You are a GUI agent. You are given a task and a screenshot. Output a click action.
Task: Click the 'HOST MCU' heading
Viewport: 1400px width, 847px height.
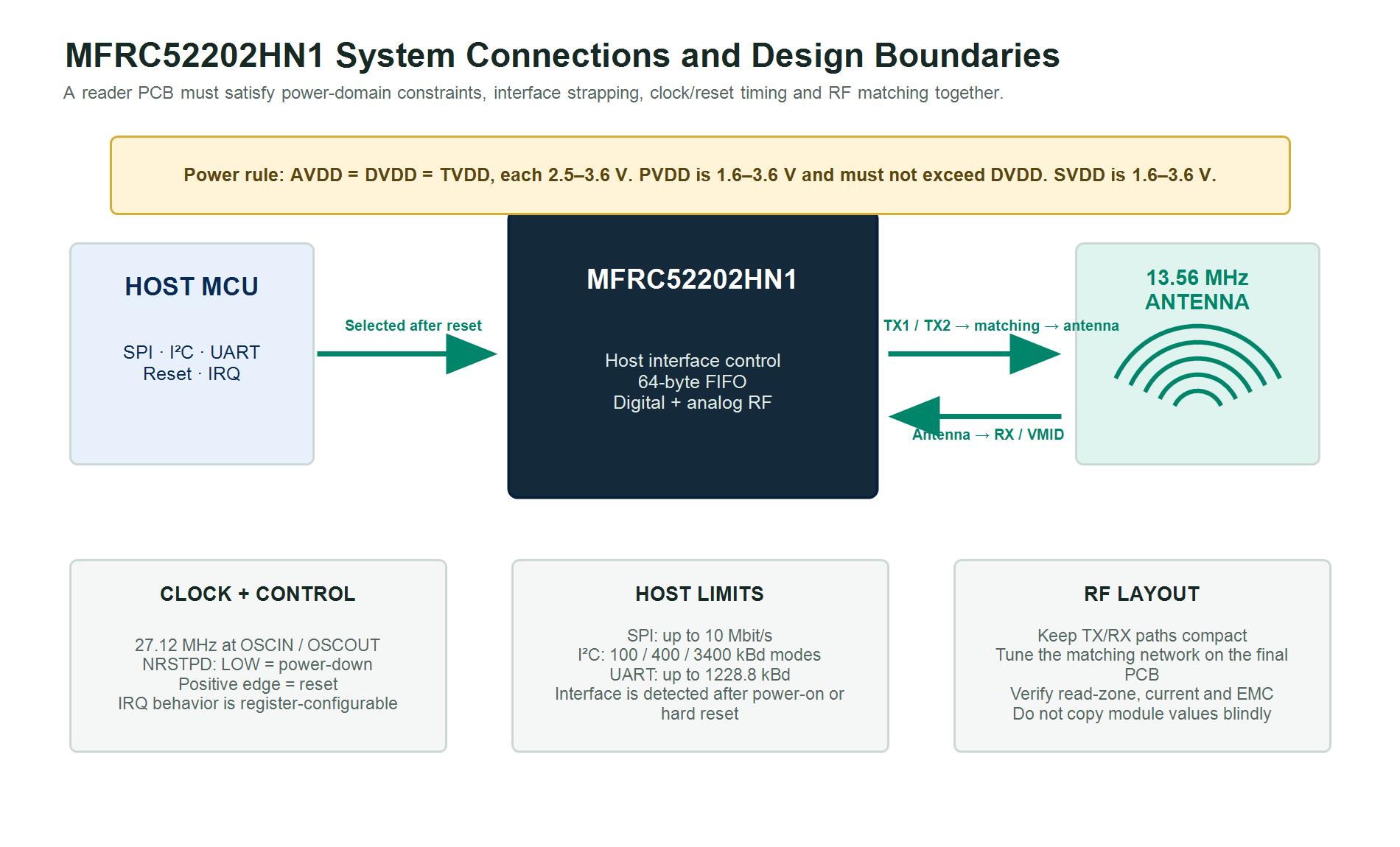192,287
